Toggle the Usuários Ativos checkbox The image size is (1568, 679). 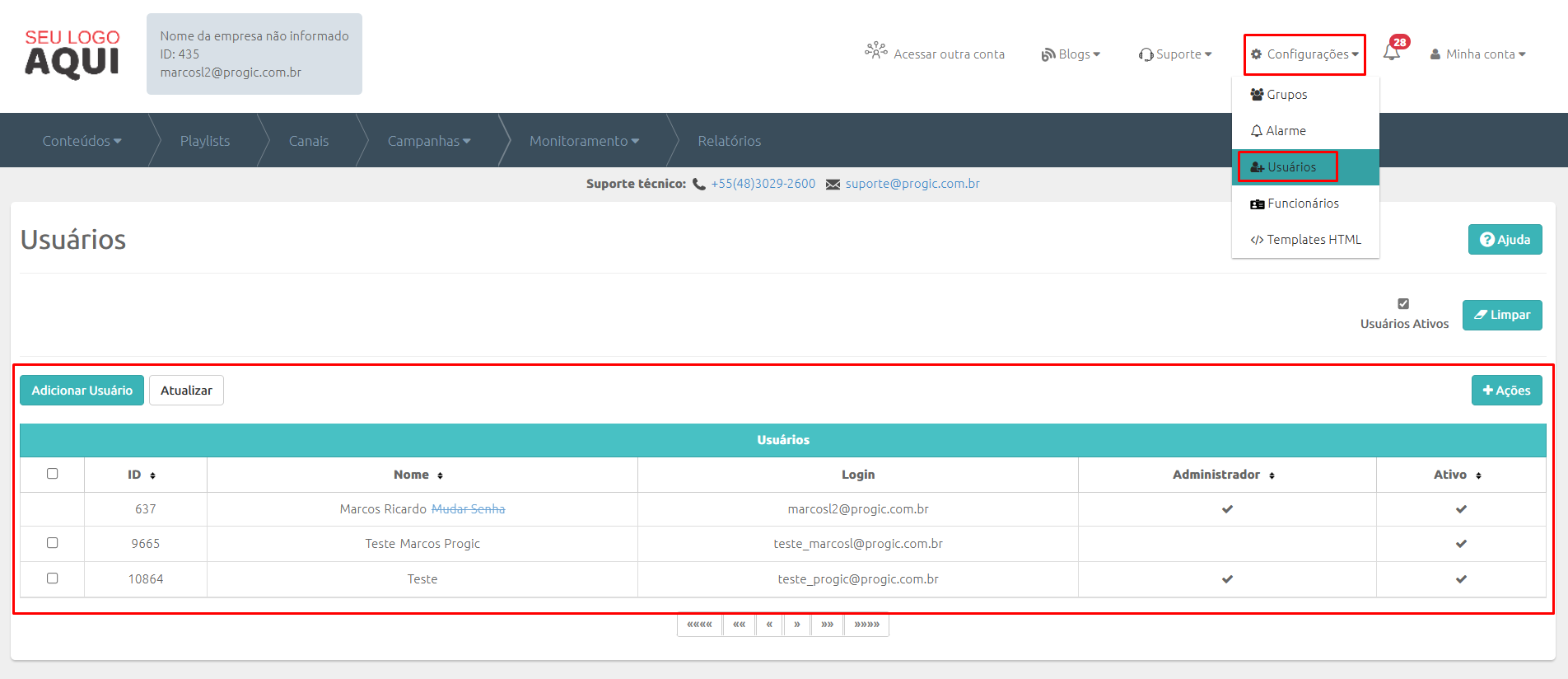click(x=1403, y=303)
